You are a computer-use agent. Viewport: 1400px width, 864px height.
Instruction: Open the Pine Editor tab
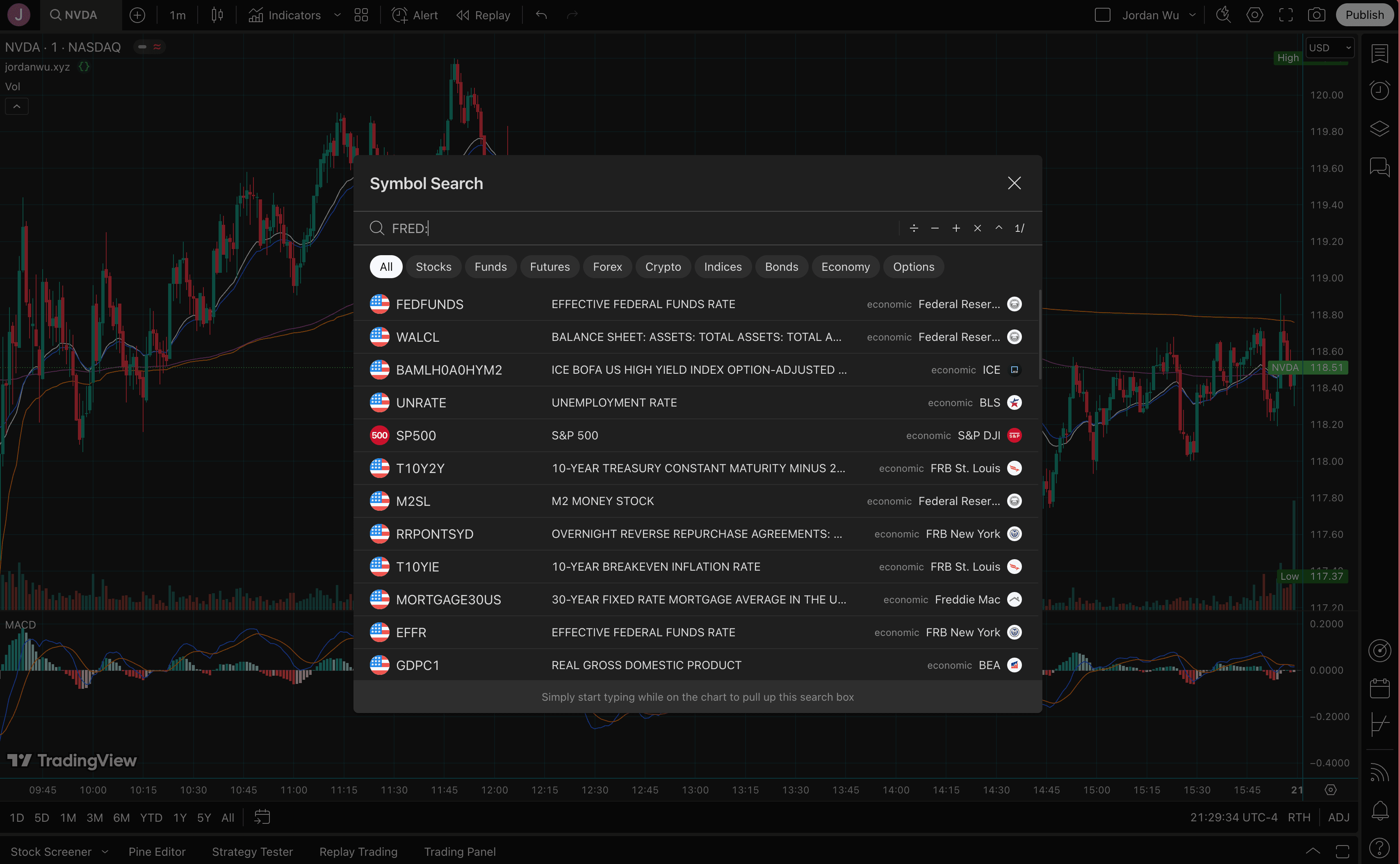pyautogui.click(x=157, y=851)
